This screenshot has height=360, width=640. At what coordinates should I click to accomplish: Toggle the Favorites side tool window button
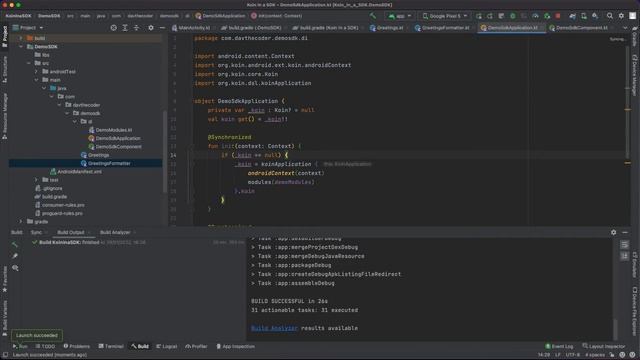[4, 280]
